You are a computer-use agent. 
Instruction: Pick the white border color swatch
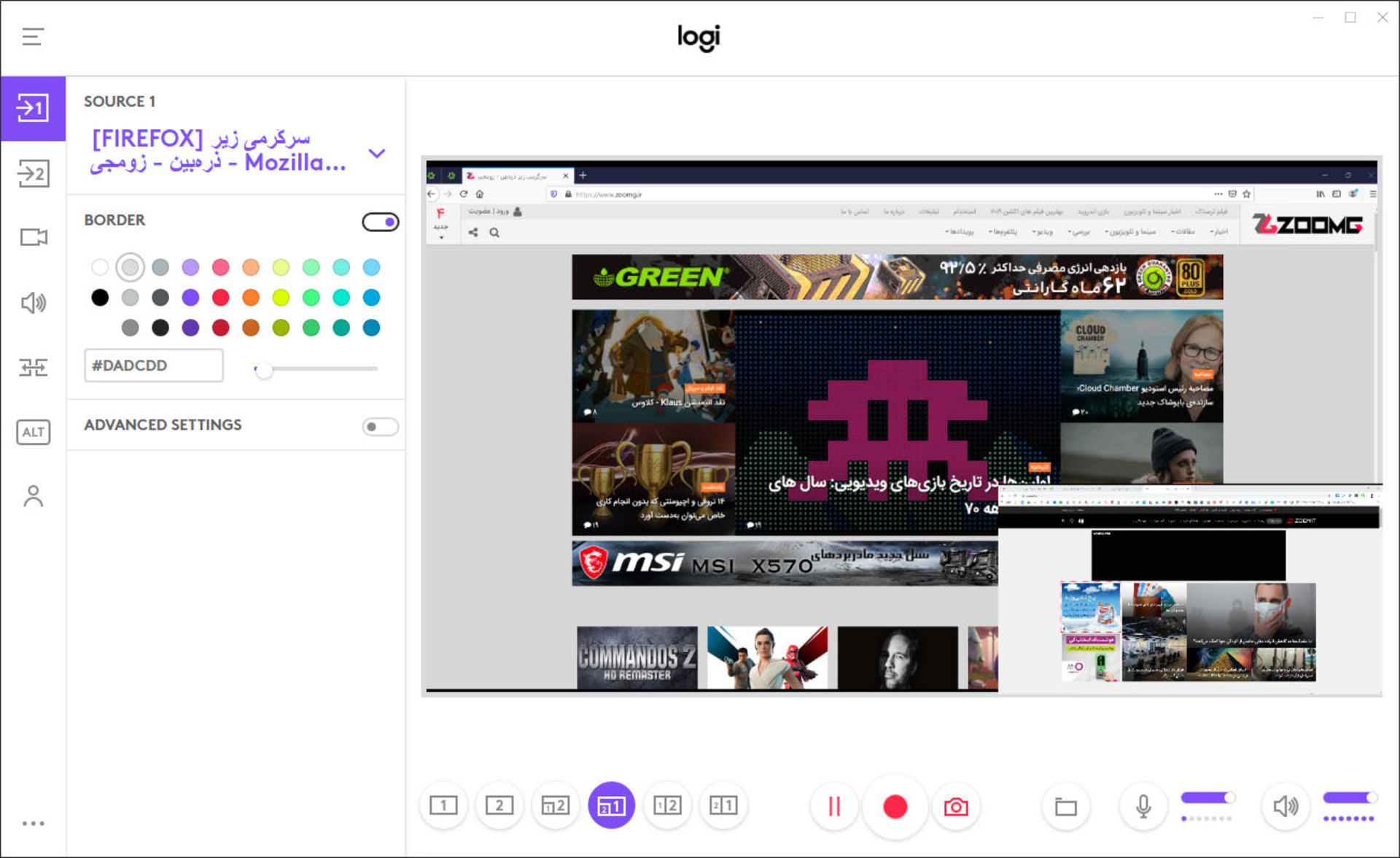pyautogui.click(x=100, y=267)
